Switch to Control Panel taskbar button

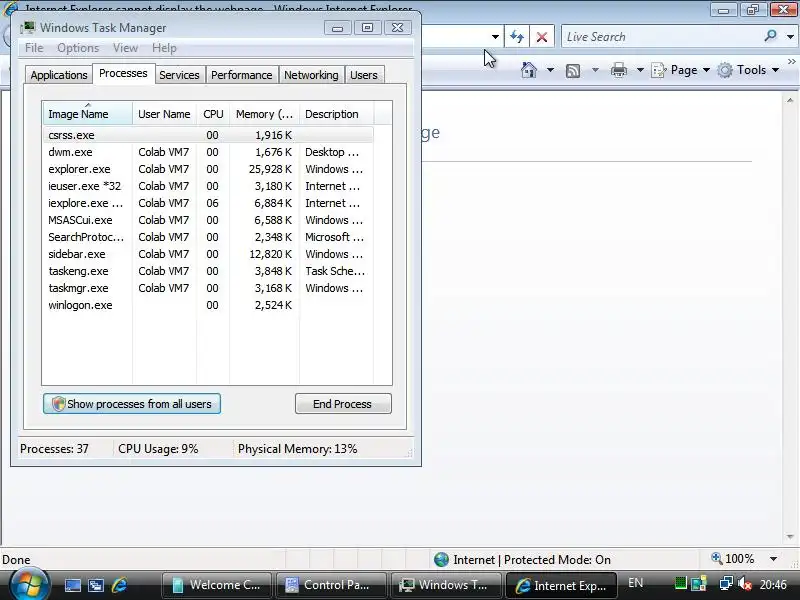point(332,585)
